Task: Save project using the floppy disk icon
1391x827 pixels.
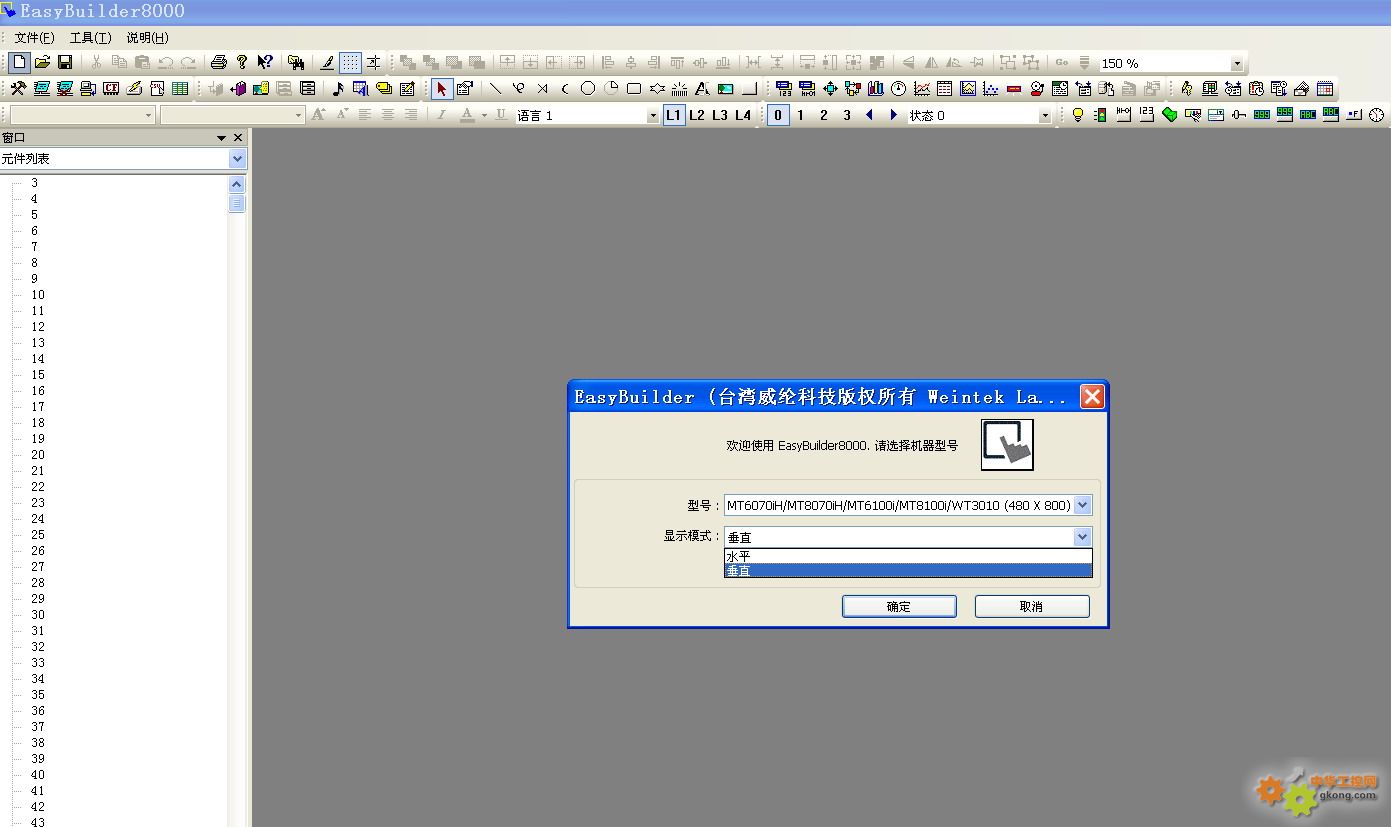Action: coord(65,62)
